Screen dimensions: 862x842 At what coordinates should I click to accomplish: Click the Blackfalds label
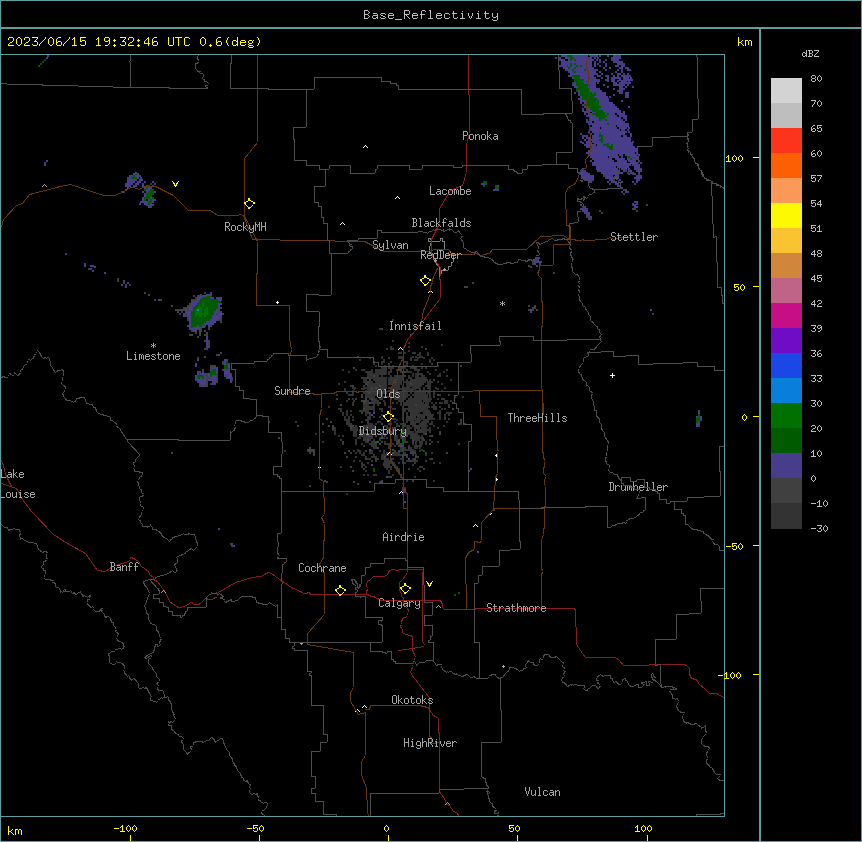441,223
